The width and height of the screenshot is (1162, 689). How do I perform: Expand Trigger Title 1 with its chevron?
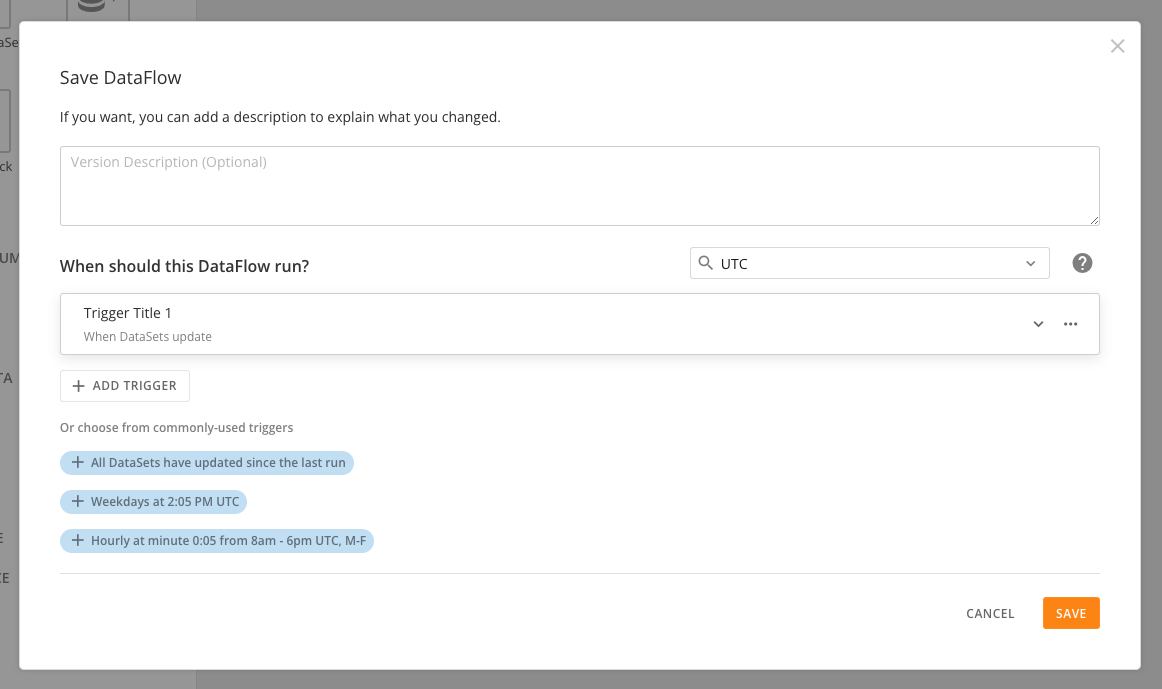[x=1038, y=324]
